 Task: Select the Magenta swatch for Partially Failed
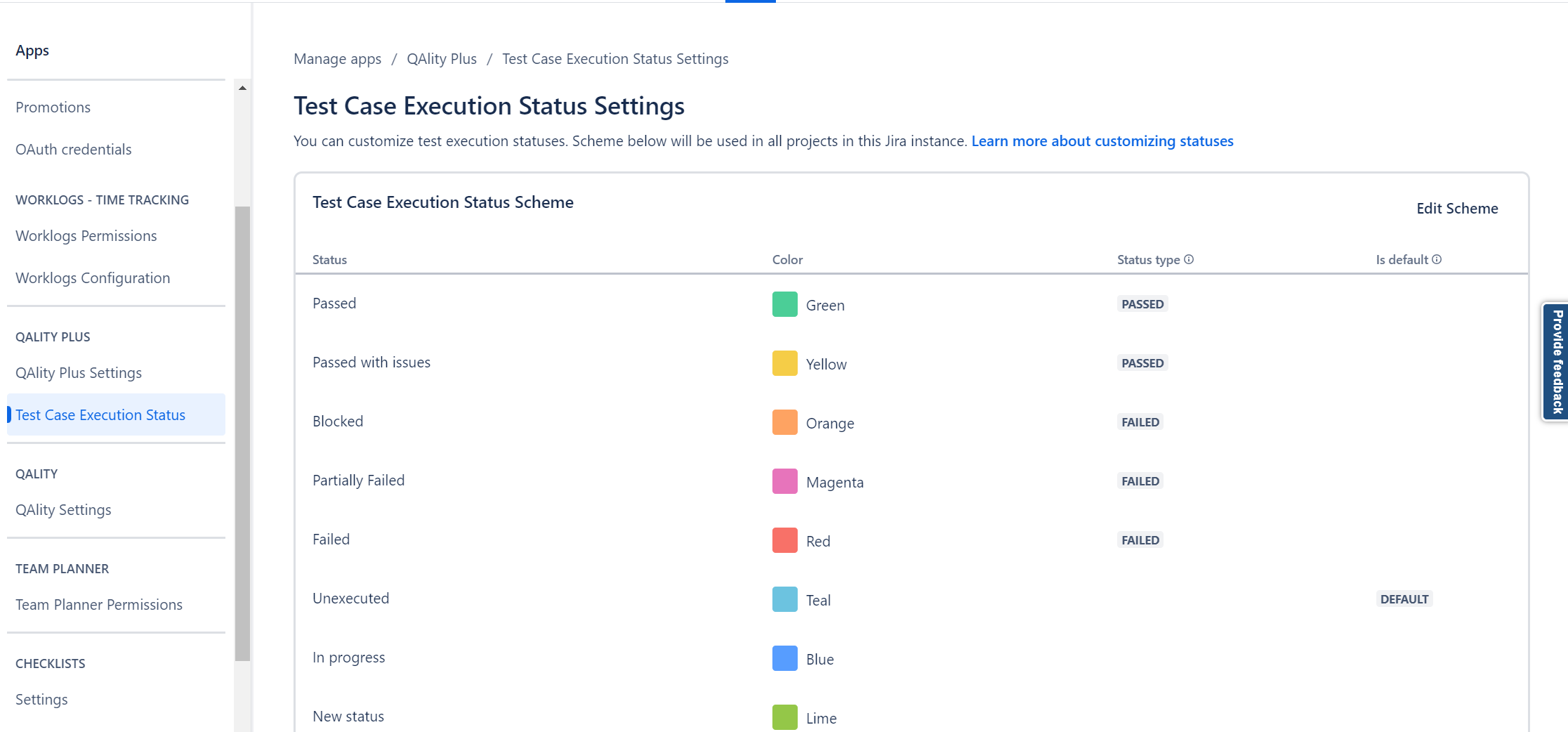[x=784, y=481]
